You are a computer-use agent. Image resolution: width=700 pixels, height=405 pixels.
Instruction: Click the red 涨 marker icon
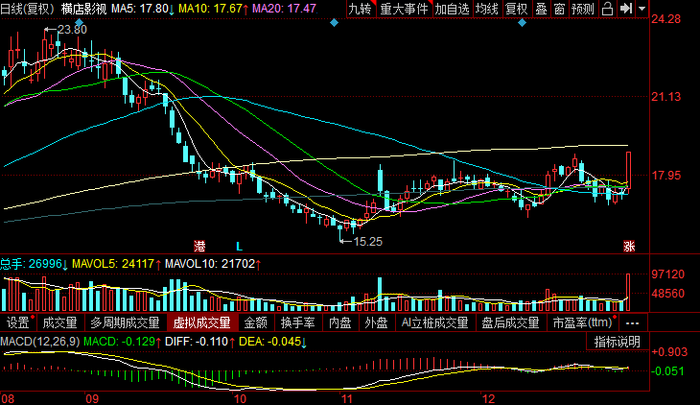pyautogui.click(x=629, y=246)
